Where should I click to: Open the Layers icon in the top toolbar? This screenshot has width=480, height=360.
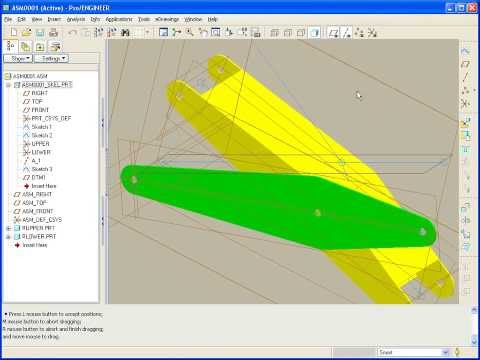pos(256,32)
